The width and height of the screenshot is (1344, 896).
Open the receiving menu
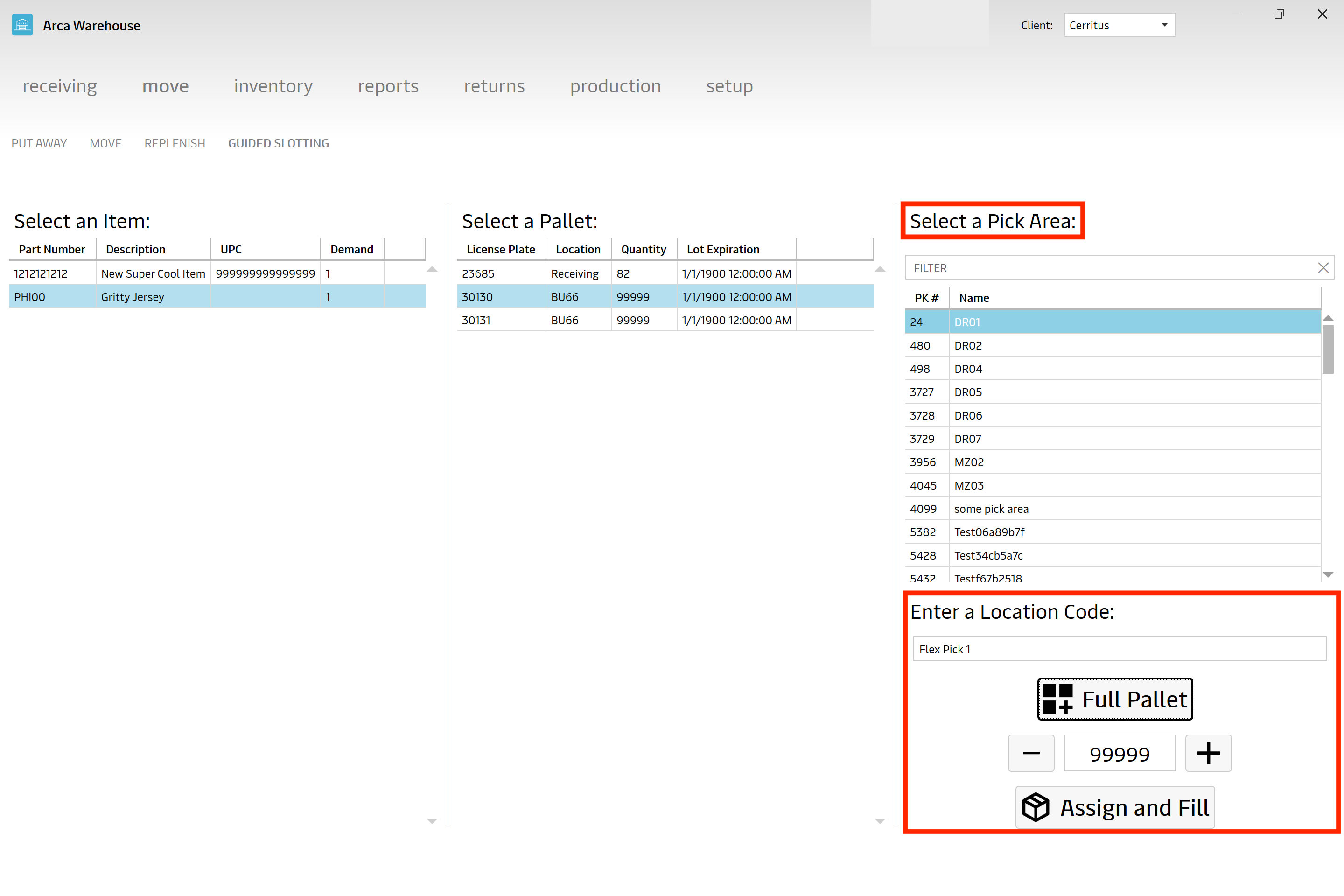click(60, 86)
